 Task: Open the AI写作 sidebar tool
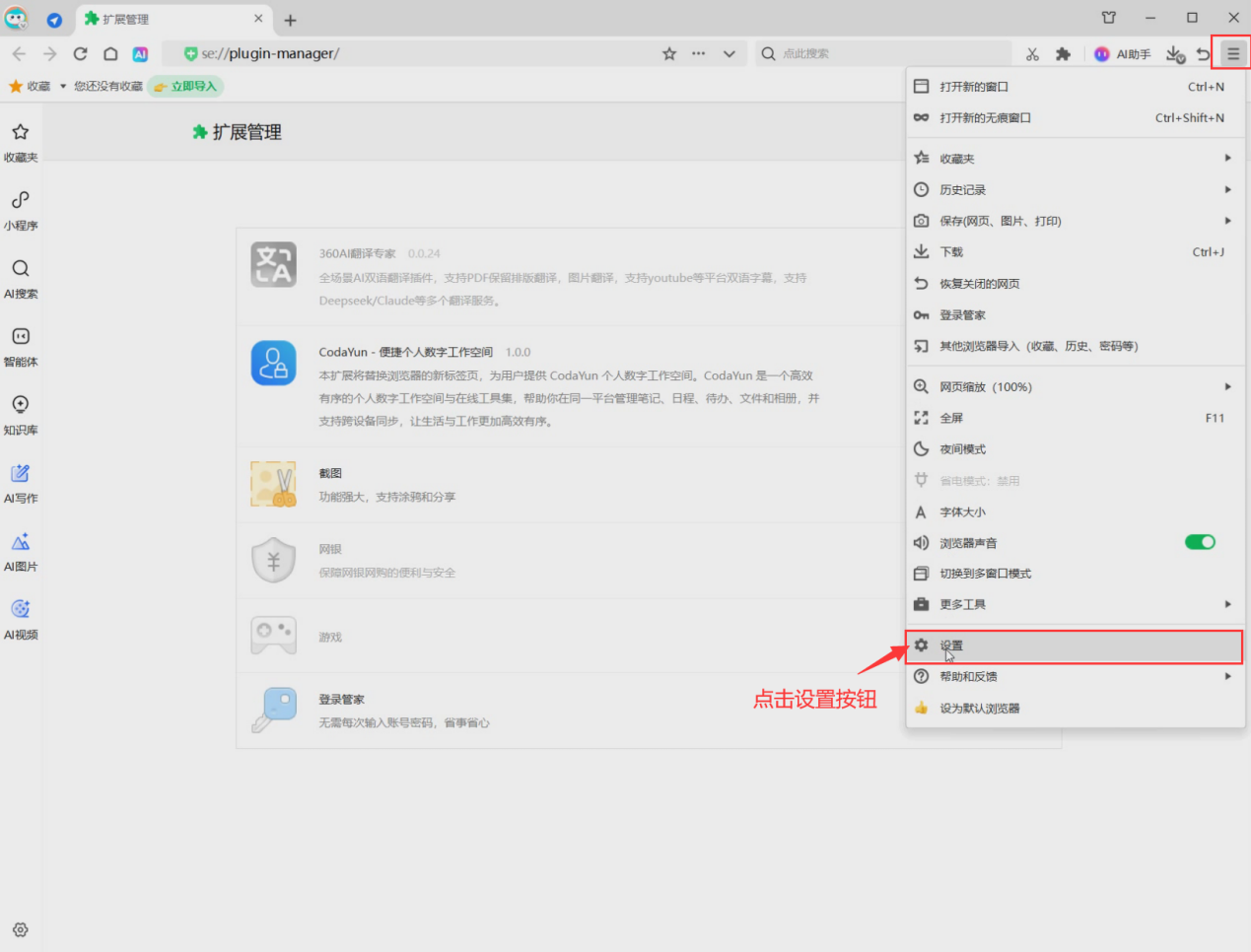pos(21,482)
